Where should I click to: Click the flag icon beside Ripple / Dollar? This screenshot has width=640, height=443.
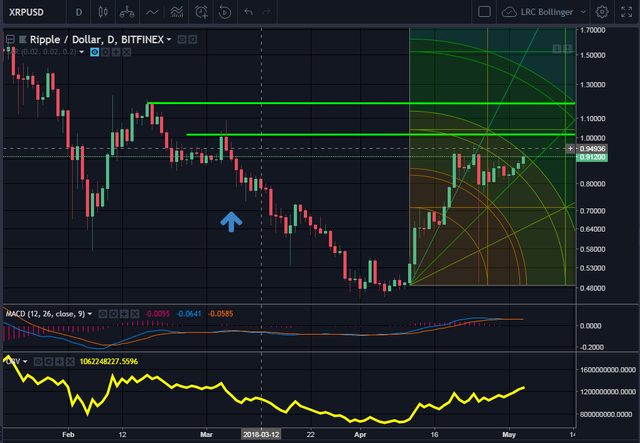click(22, 40)
